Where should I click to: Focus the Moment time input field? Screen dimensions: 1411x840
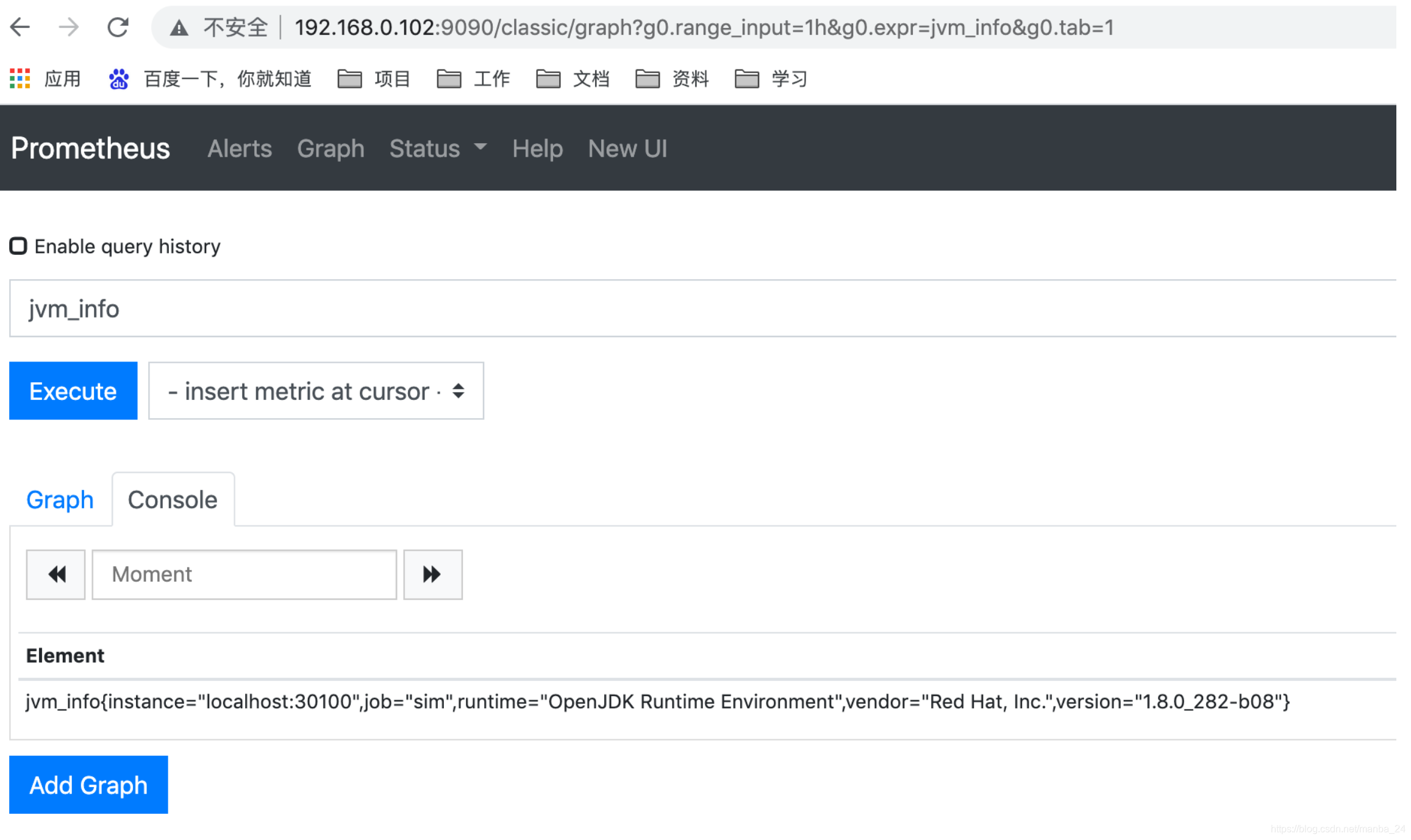244,574
